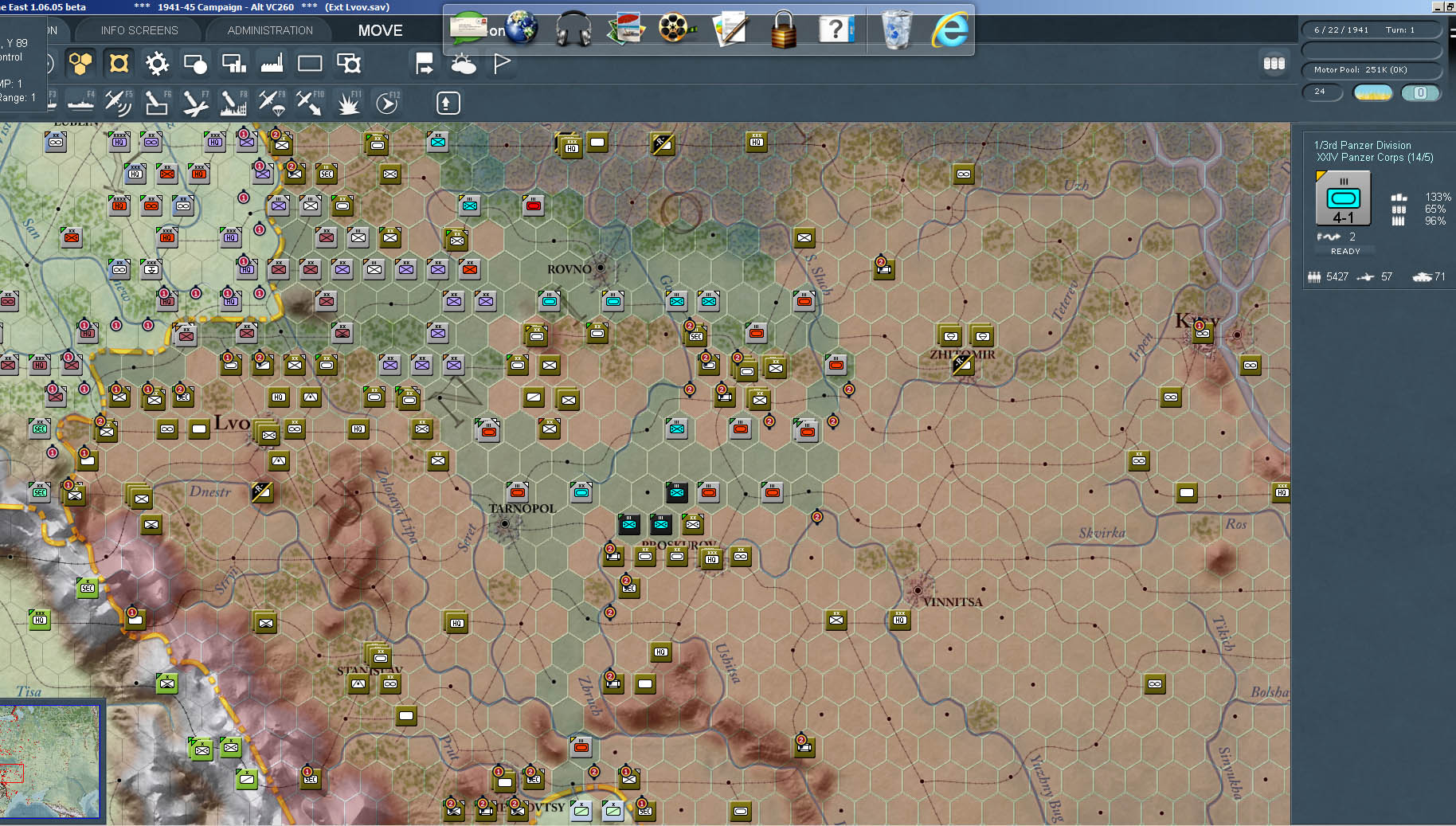Click the explosion icon labeled F11

tap(348, 103)
